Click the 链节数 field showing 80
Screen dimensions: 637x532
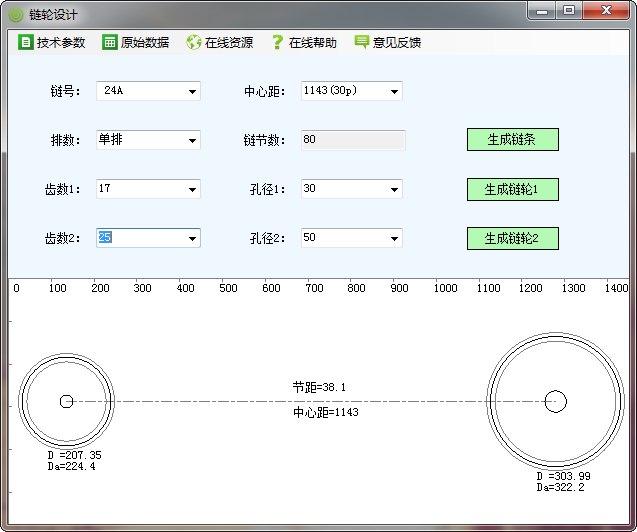click(353, 140)
